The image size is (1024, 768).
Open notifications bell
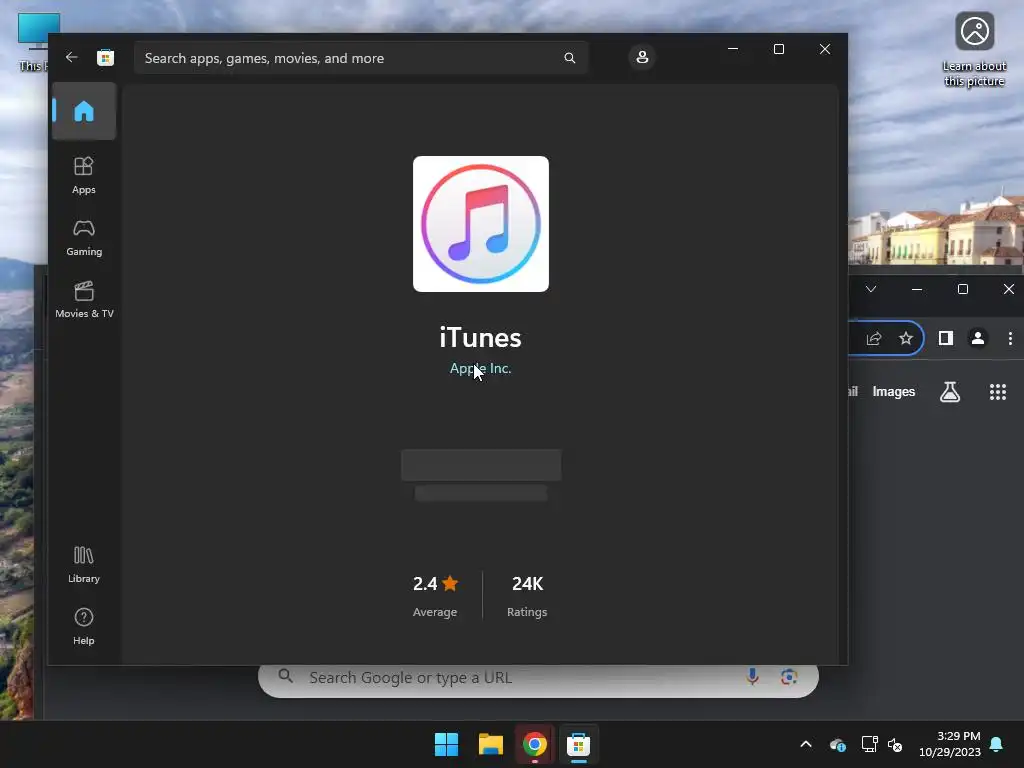tap(997, 744)
